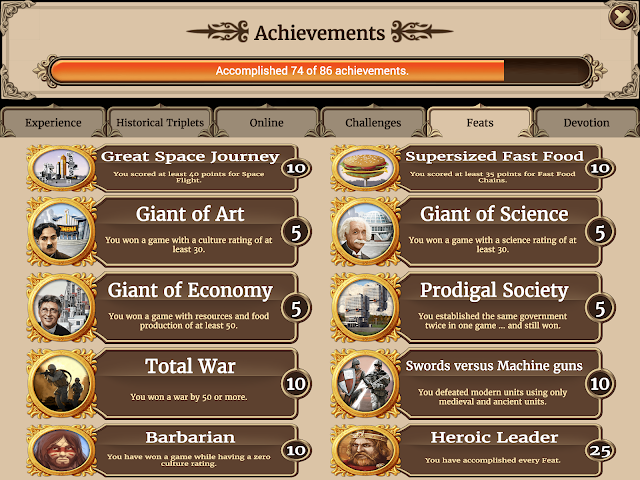Select the Barbarian face icon
The image size is (640, 480).
(62, 451)
